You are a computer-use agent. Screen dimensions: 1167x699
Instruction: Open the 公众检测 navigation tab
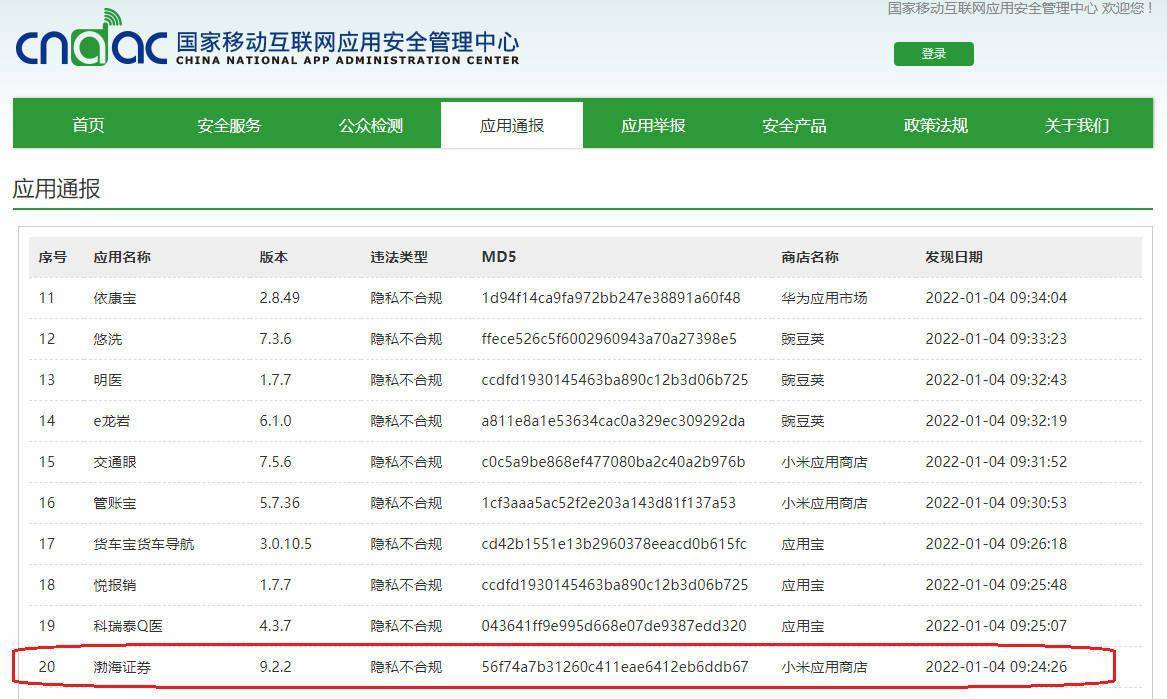point(370,125)
